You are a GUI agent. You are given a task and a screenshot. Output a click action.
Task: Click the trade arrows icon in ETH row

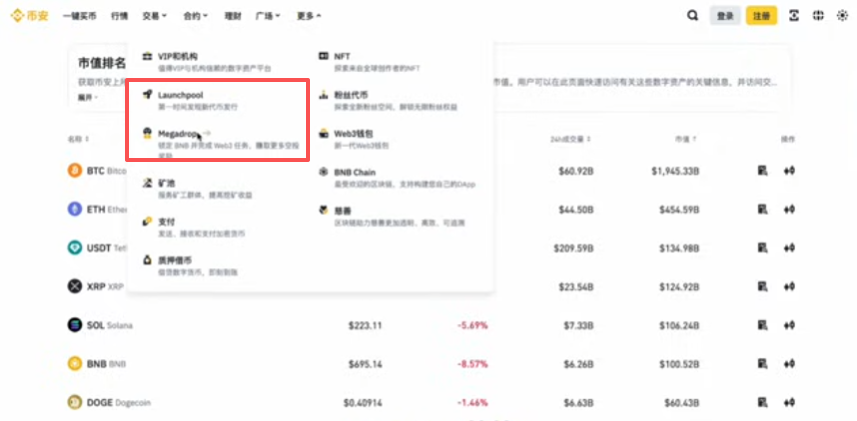(x=789, y=209)
